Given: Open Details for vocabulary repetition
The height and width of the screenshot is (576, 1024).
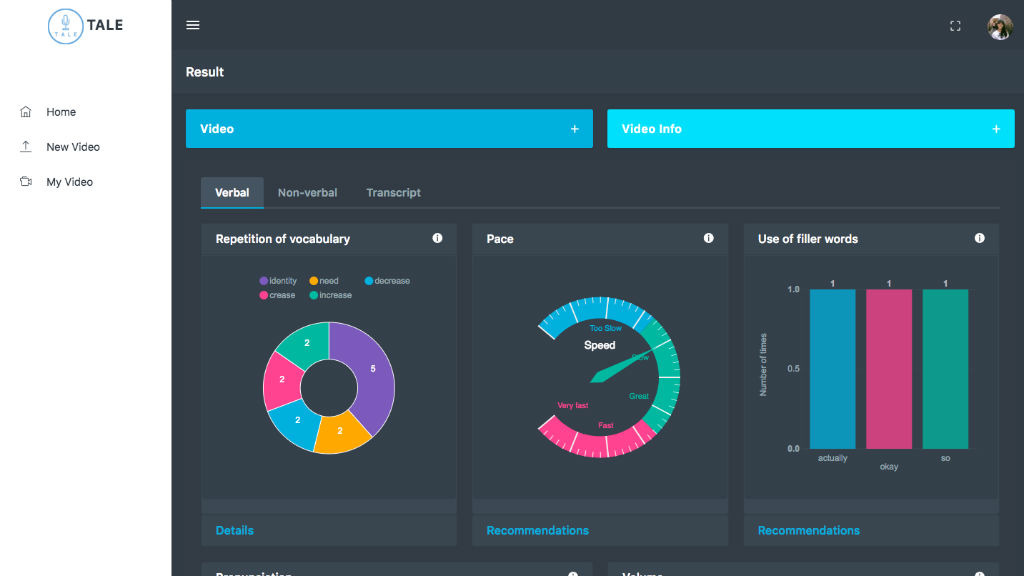Looking at the screenshot, I should (235, 530).
